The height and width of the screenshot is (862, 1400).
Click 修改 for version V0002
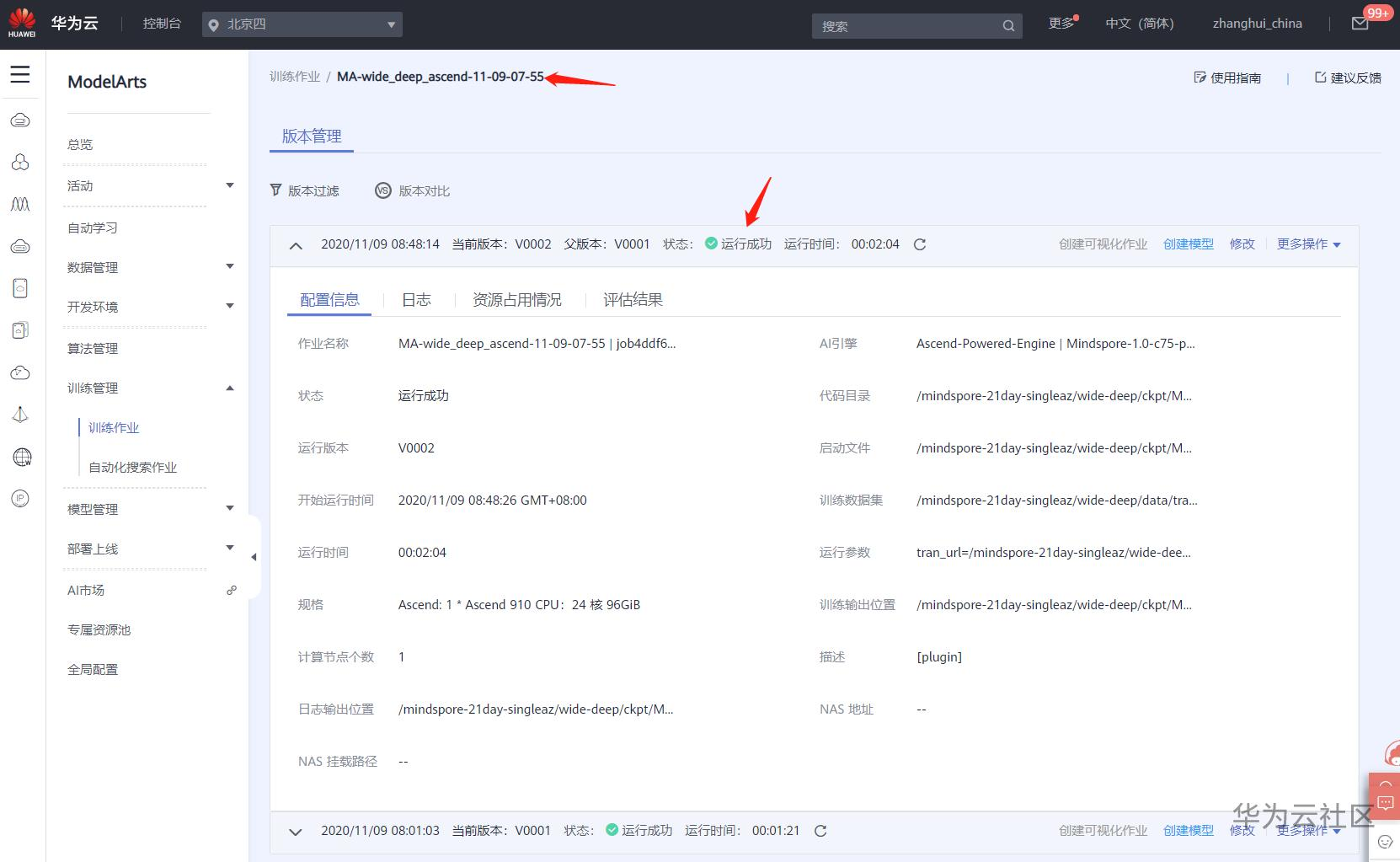click(1242, 244)
